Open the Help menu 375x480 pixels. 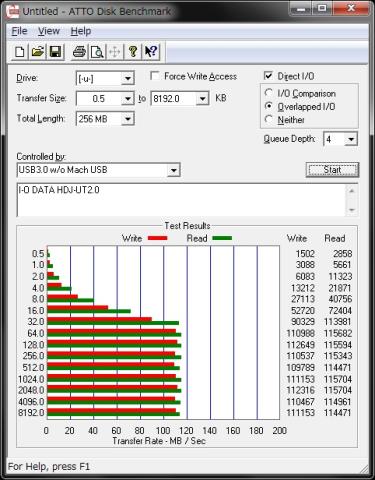81,31
